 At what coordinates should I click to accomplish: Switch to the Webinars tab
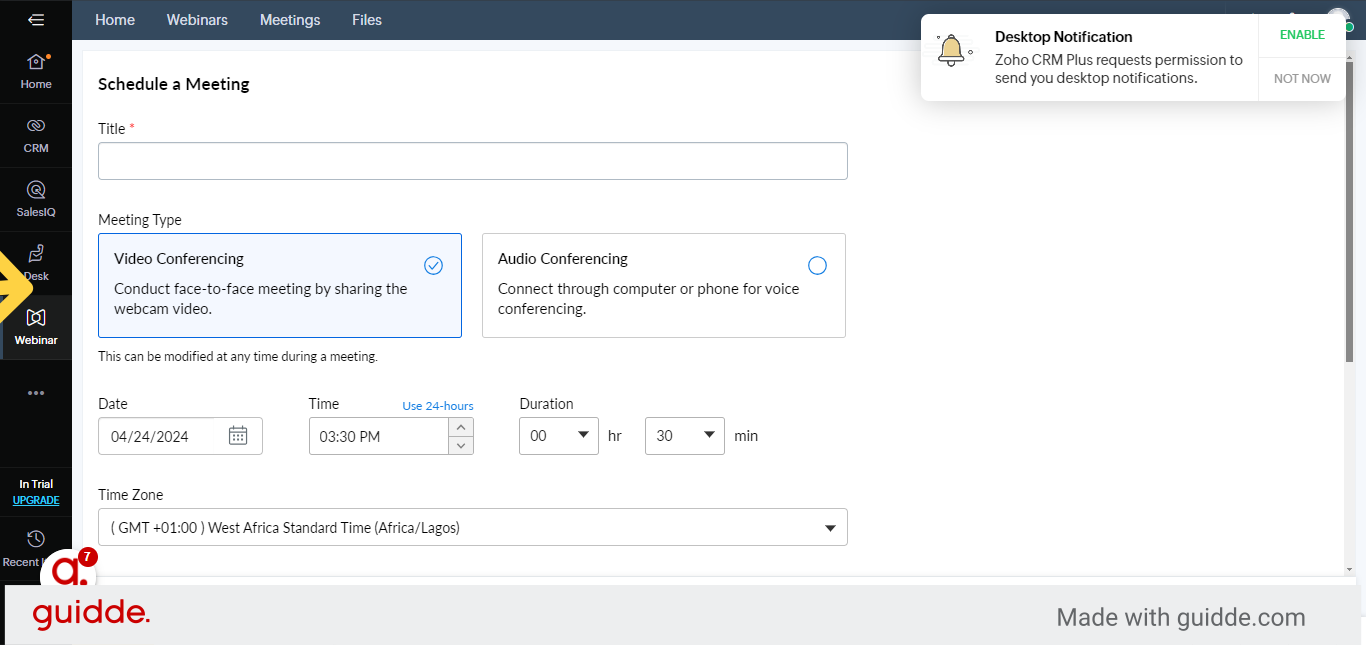click(x=197, y=20)
